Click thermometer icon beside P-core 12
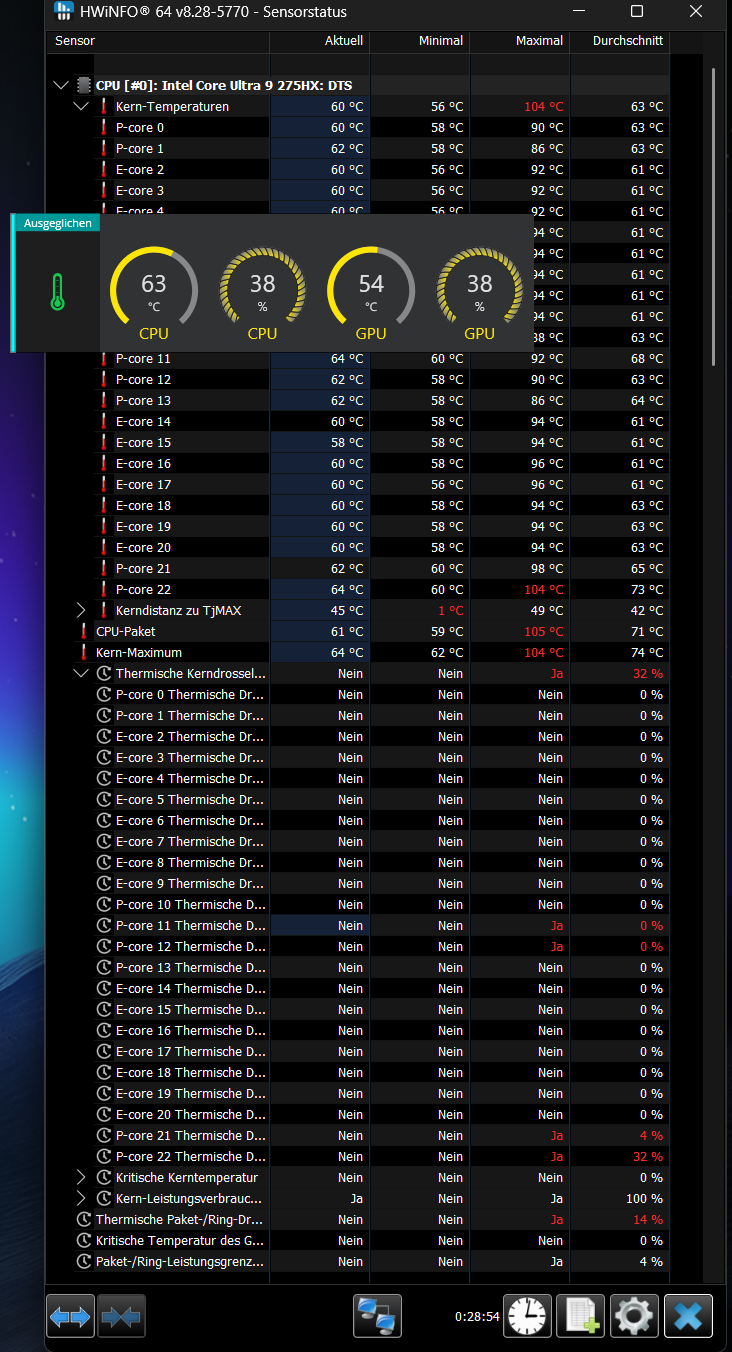The image size is (732, 1352). 103,380
